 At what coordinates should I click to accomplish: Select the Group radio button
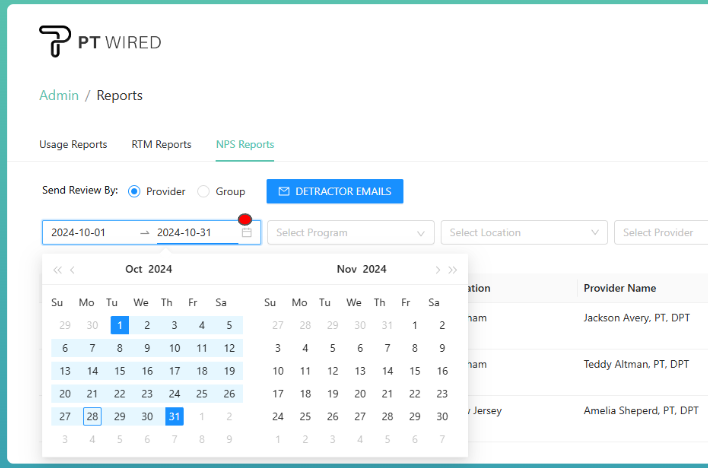[x=204, y=191]
